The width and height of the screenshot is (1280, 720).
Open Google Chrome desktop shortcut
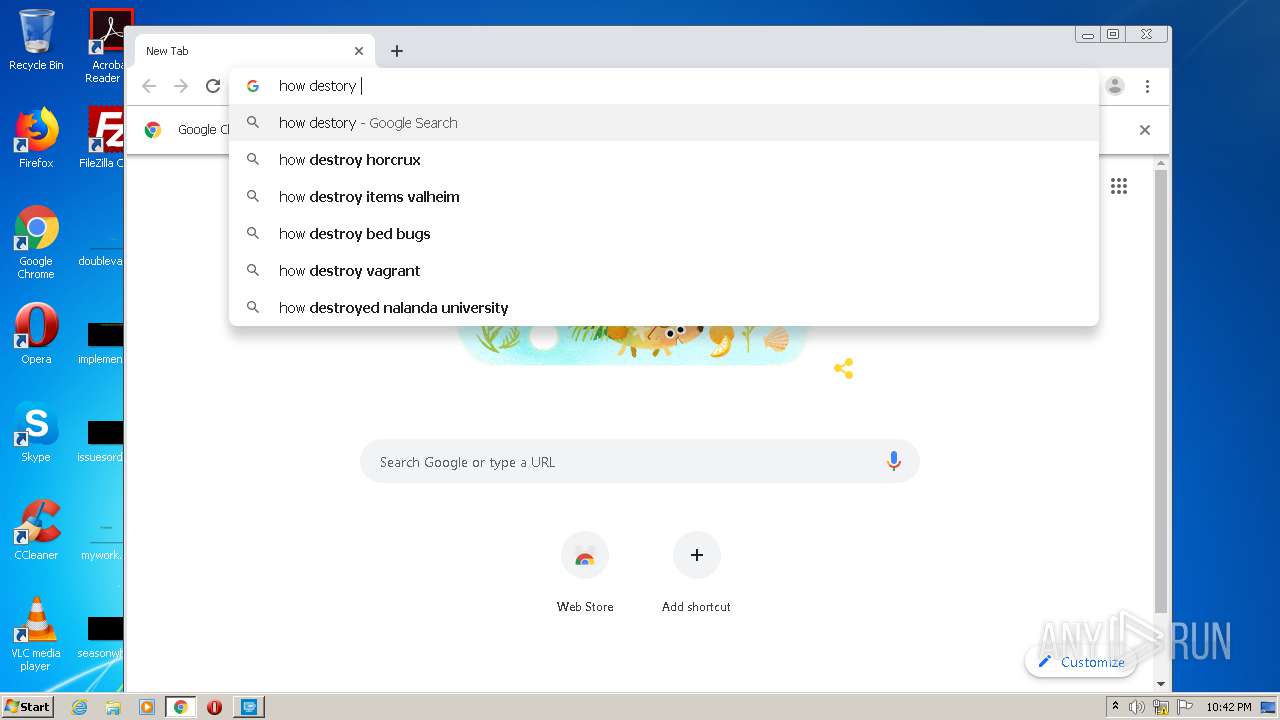point(36,243)
